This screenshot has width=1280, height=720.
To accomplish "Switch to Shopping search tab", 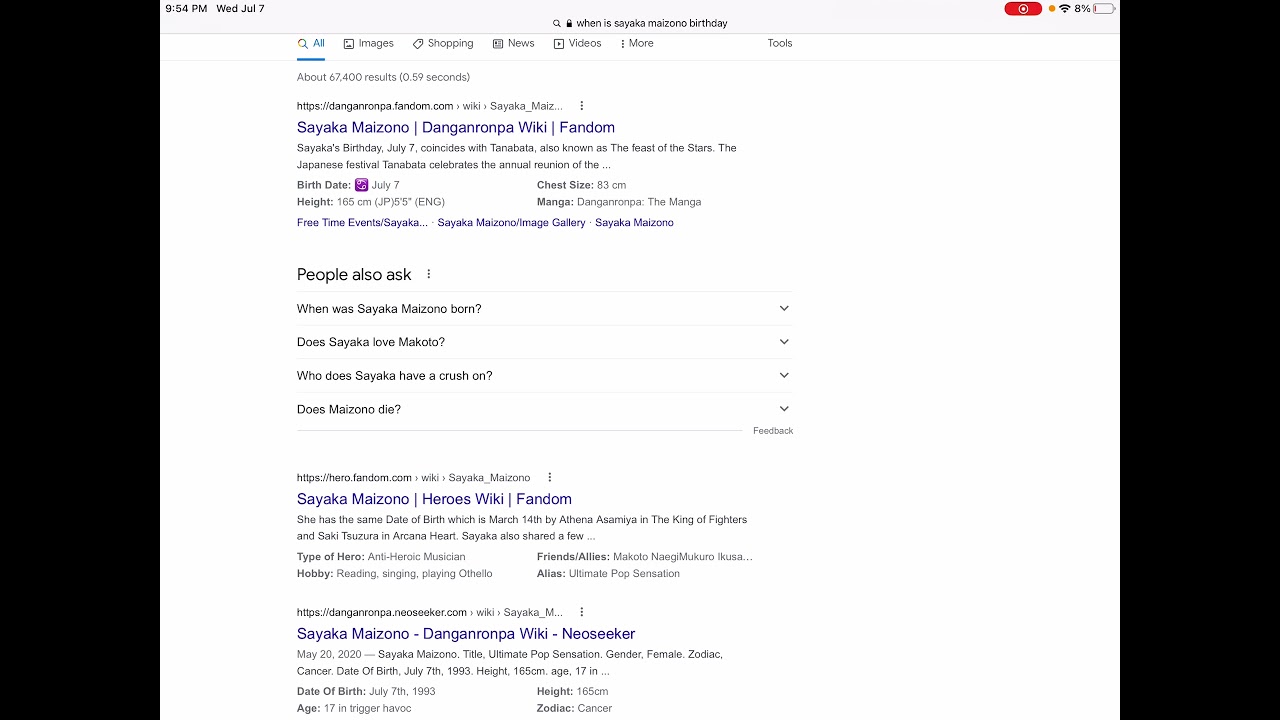I will pos(443,44).
